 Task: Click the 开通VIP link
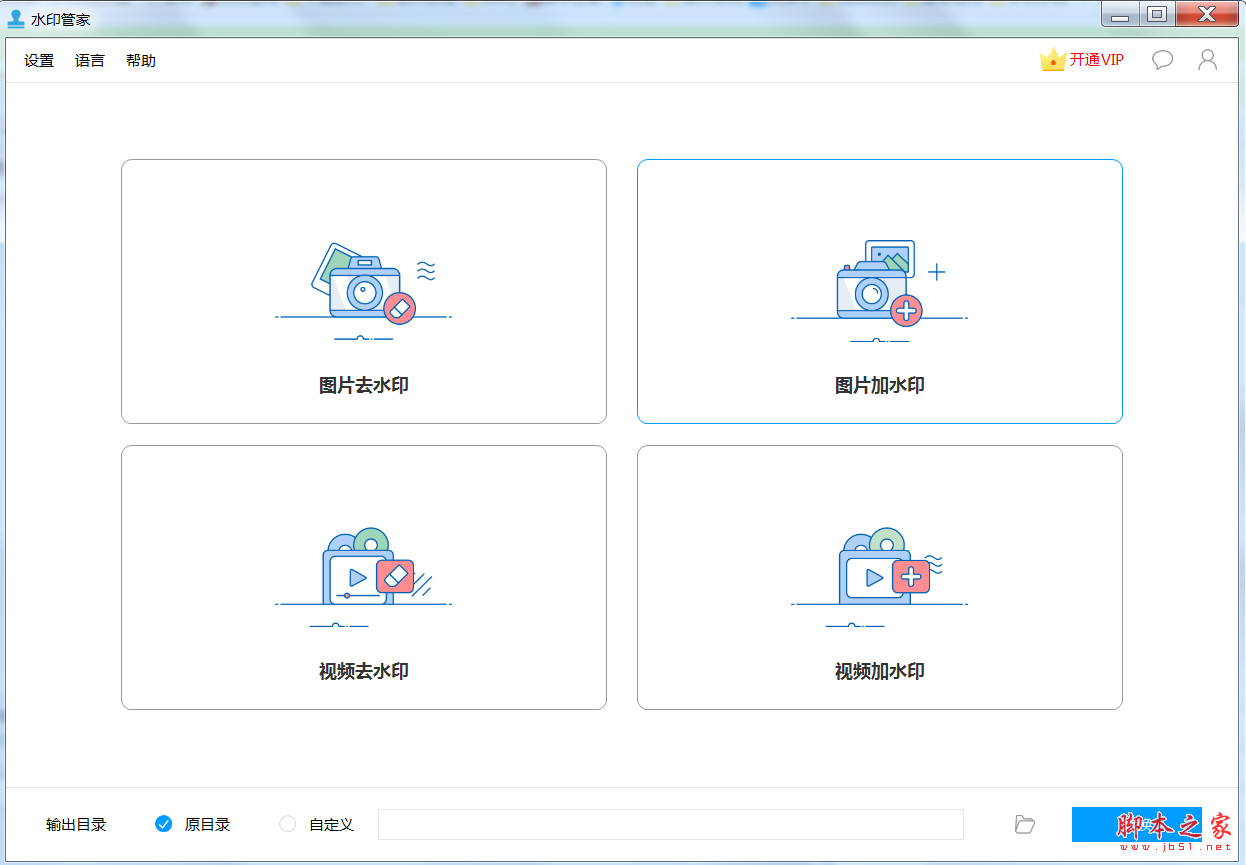pos(1097,59)
